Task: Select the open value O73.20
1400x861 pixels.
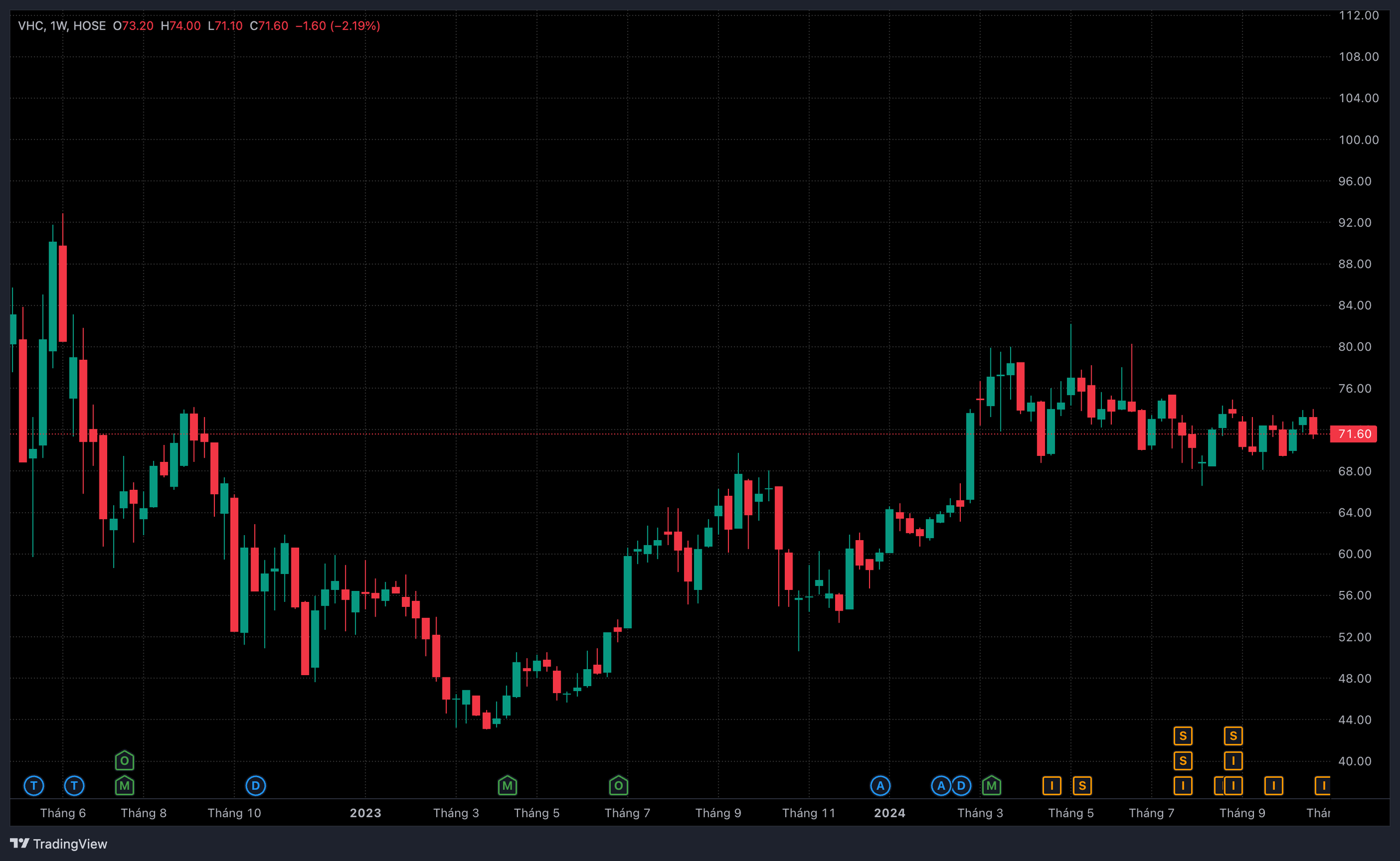Action: pos(133,26)
